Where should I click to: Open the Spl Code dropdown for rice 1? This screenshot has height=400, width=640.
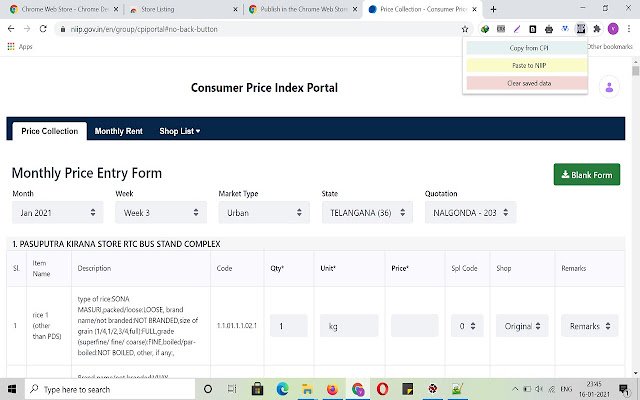(467, 326)
